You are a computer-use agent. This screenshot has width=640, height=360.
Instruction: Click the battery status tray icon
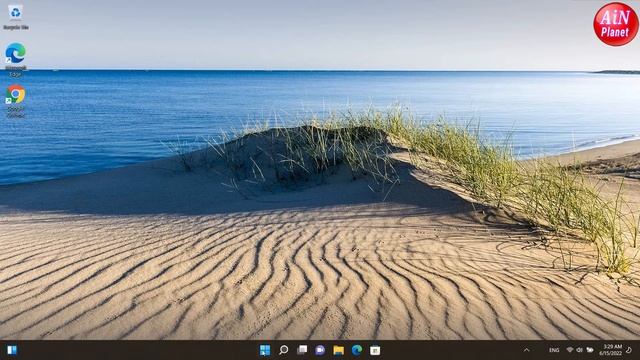click(x=590, y=350)
